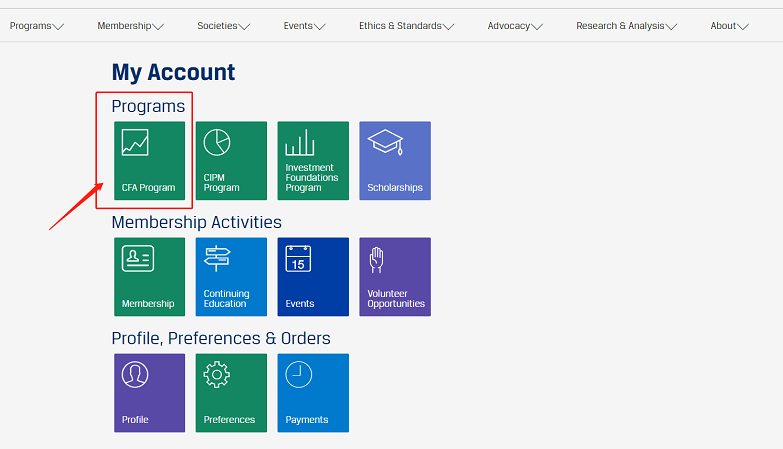The image size is (783, 449).
Task: Open the CFA Program tile
Action: click(149, 160)
